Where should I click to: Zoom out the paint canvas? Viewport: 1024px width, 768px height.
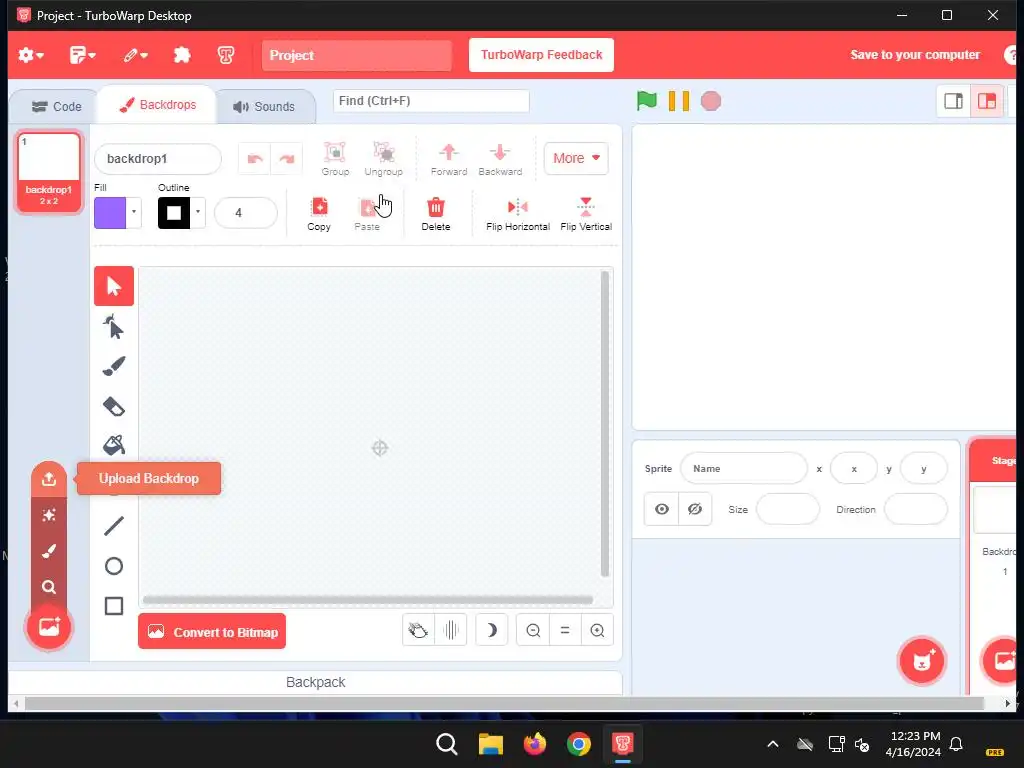click(533, 630)
